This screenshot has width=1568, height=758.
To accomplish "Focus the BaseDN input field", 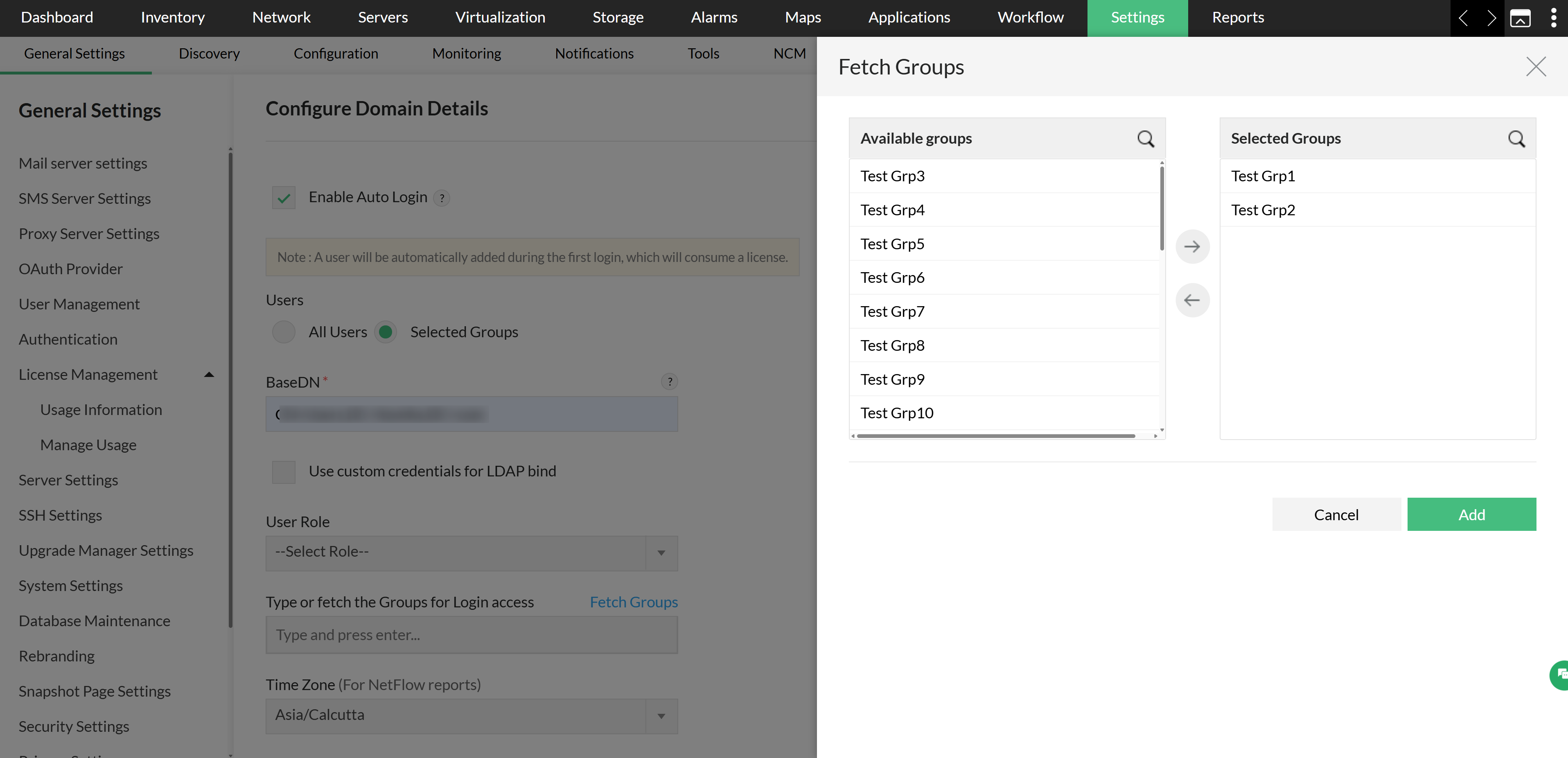I will [x=472, y=415].
